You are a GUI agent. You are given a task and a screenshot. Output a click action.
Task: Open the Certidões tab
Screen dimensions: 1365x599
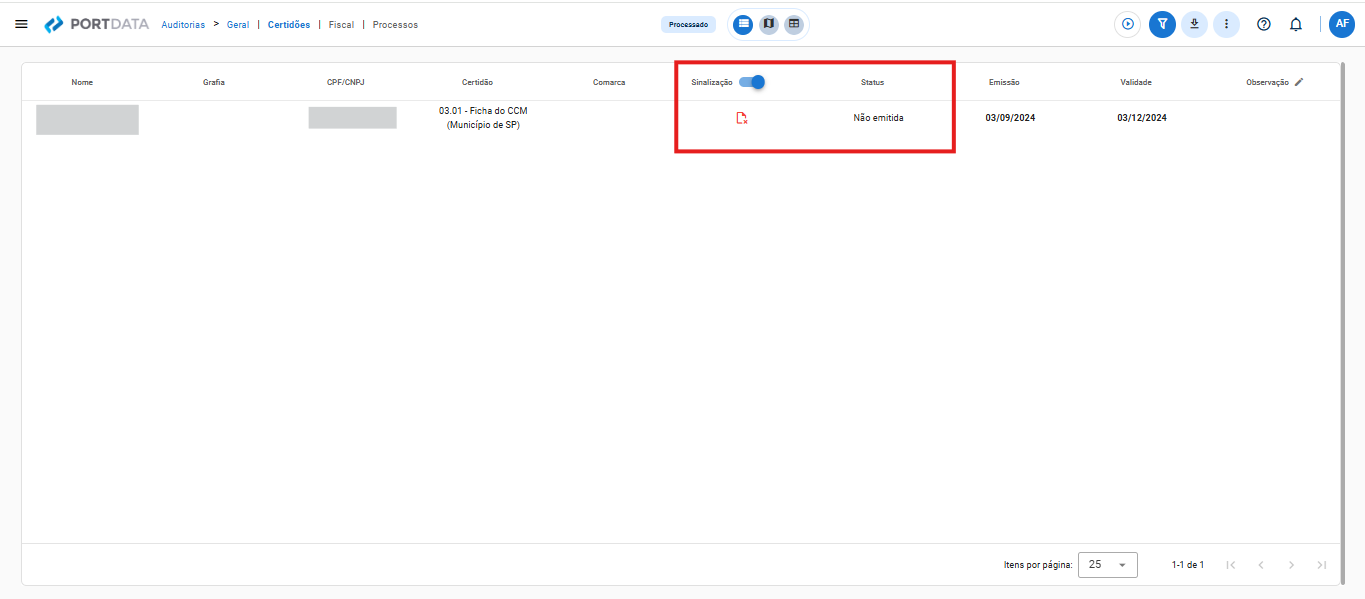pyautogui.click(x=289, y=24)
